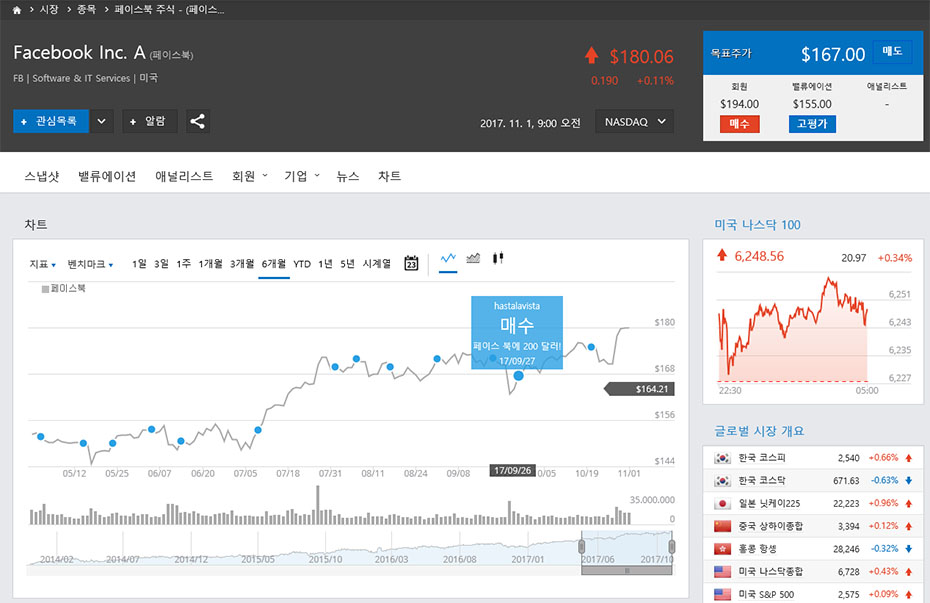930x603 pixels.
Task: Select YTD chart range
Action: pyautogui.click(x=302, y=264)
